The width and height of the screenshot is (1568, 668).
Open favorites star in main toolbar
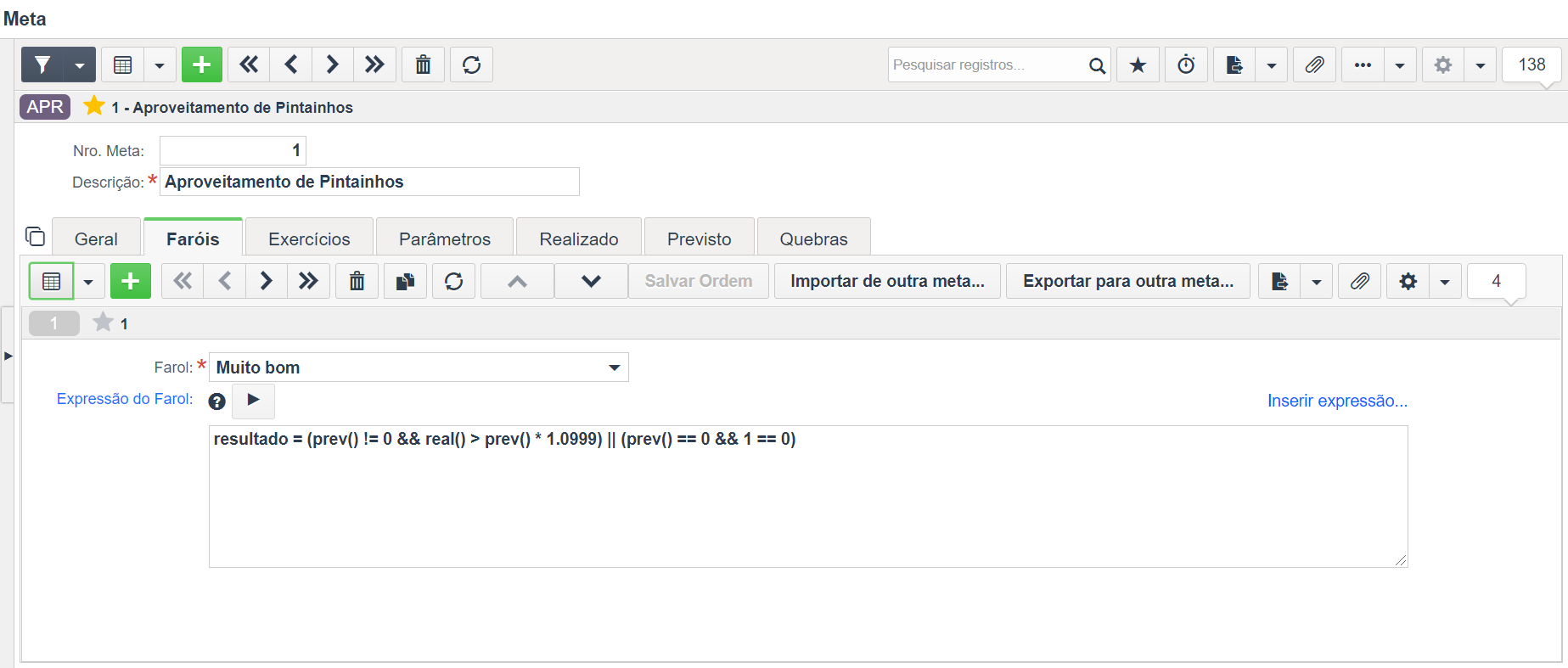(x=1138, y=65)
